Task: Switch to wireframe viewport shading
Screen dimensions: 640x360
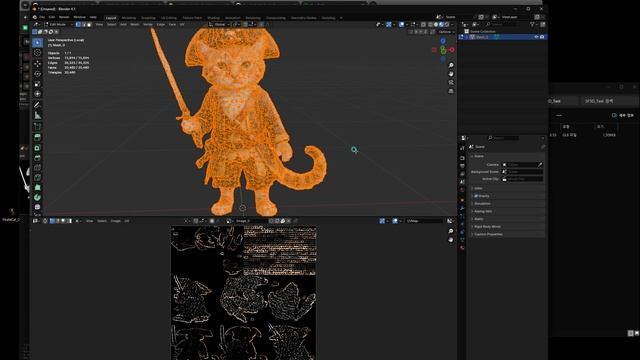Action: coord(430,24)
